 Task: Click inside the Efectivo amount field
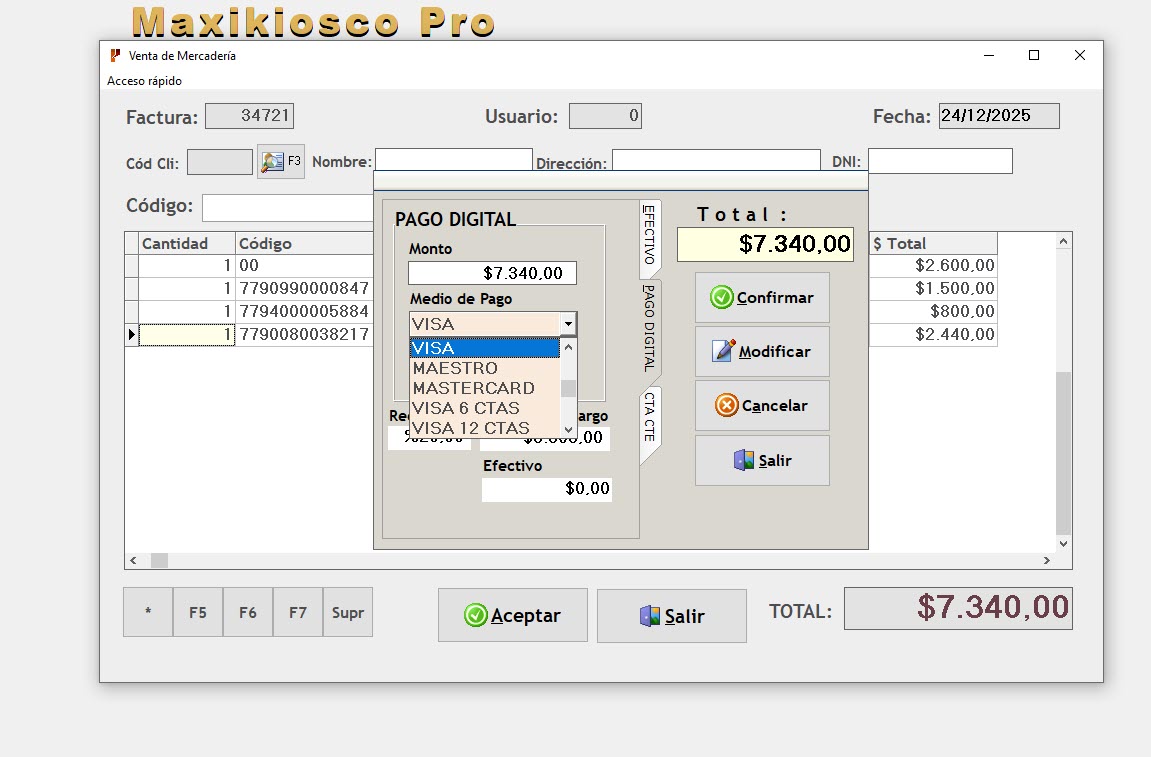click(546, 489)
